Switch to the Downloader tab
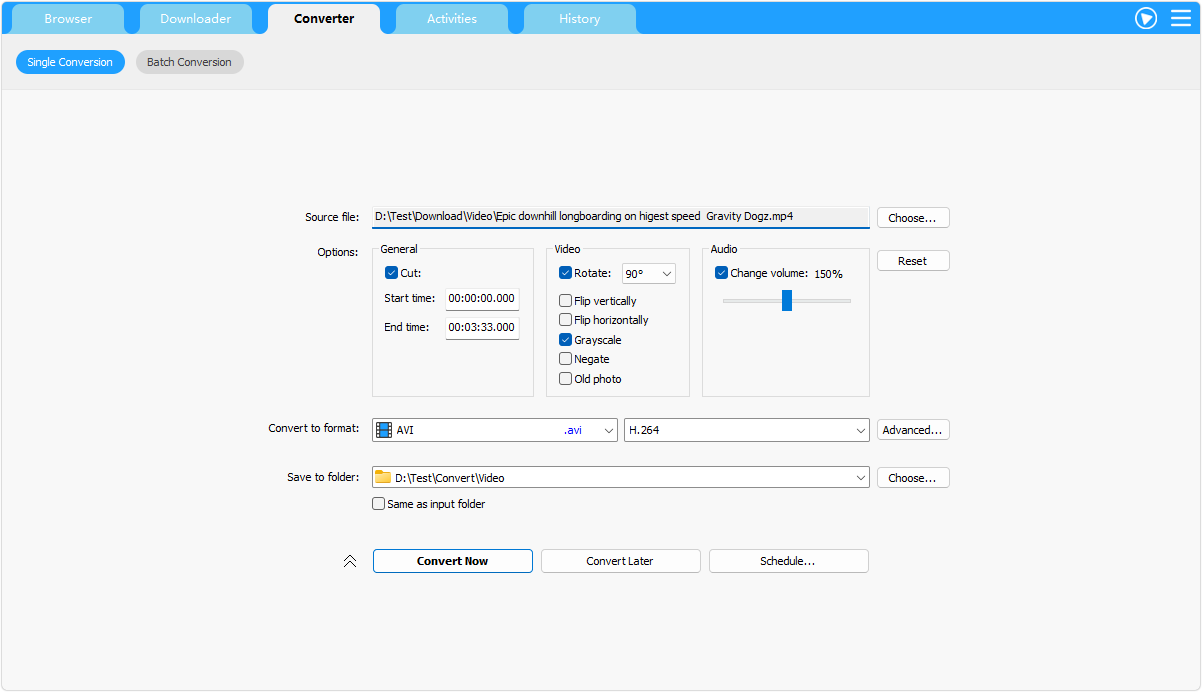 point(196,19)
